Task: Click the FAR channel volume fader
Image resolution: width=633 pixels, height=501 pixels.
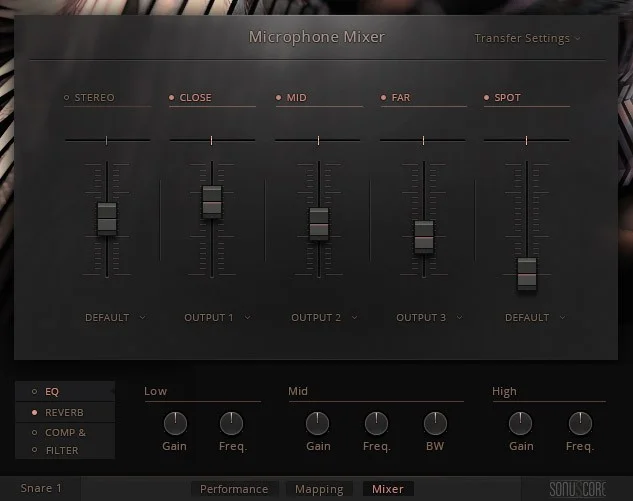Action: [x=424, y=237]
